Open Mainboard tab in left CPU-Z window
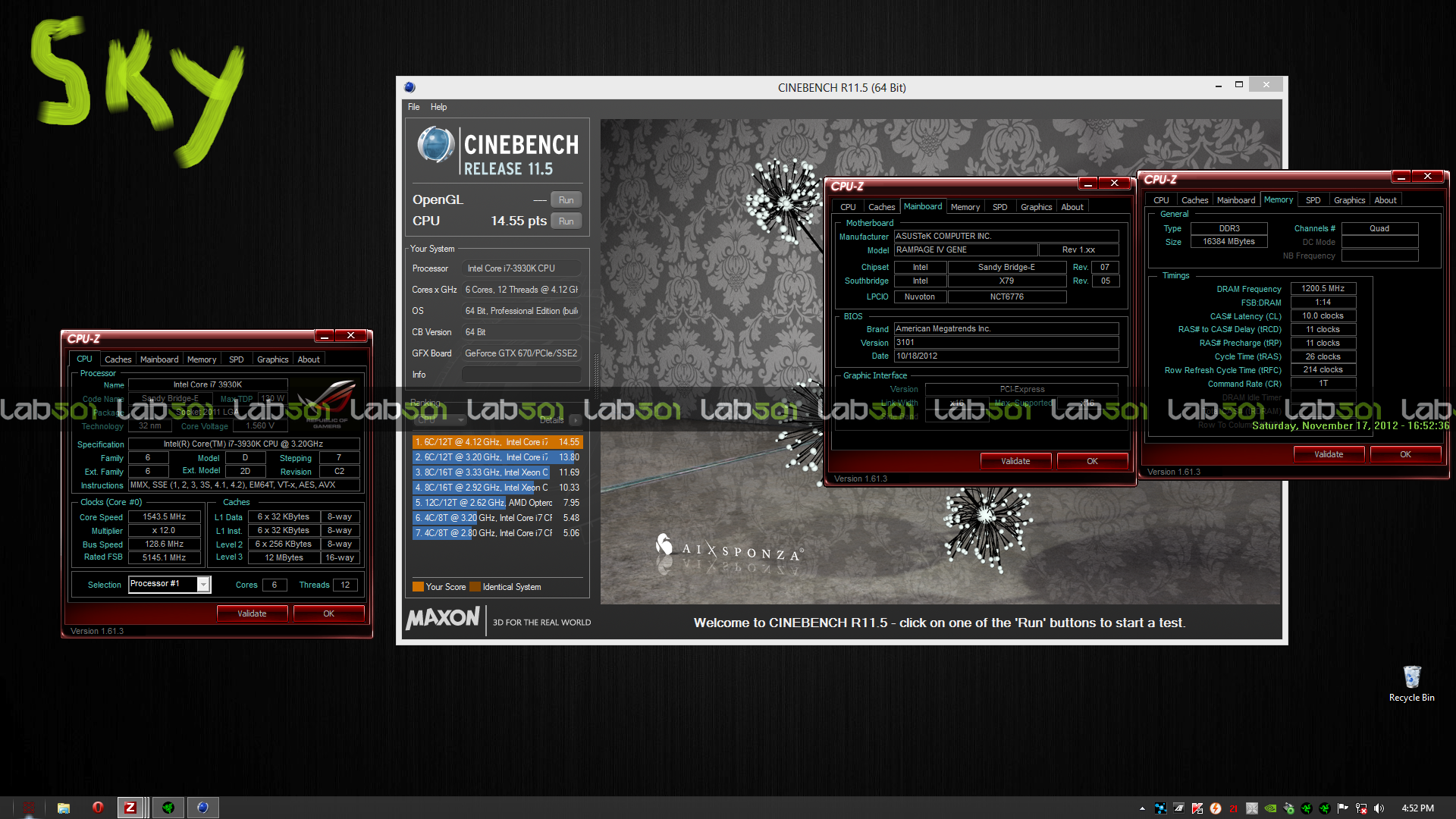The width and height of the screenshot is (1456, 819). point(159,359)
